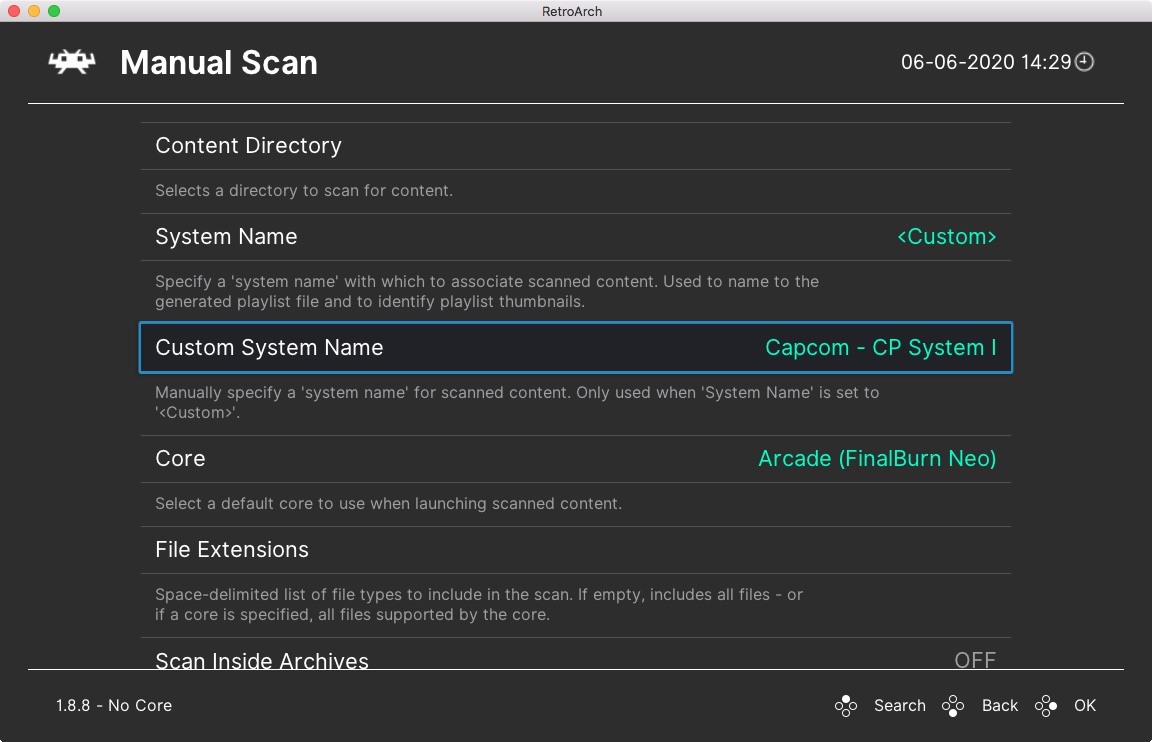Viewport: 1152px width, 742px height.
Task: Toggle Scan Inside Archives option
Action: click(x=576, y=654)
